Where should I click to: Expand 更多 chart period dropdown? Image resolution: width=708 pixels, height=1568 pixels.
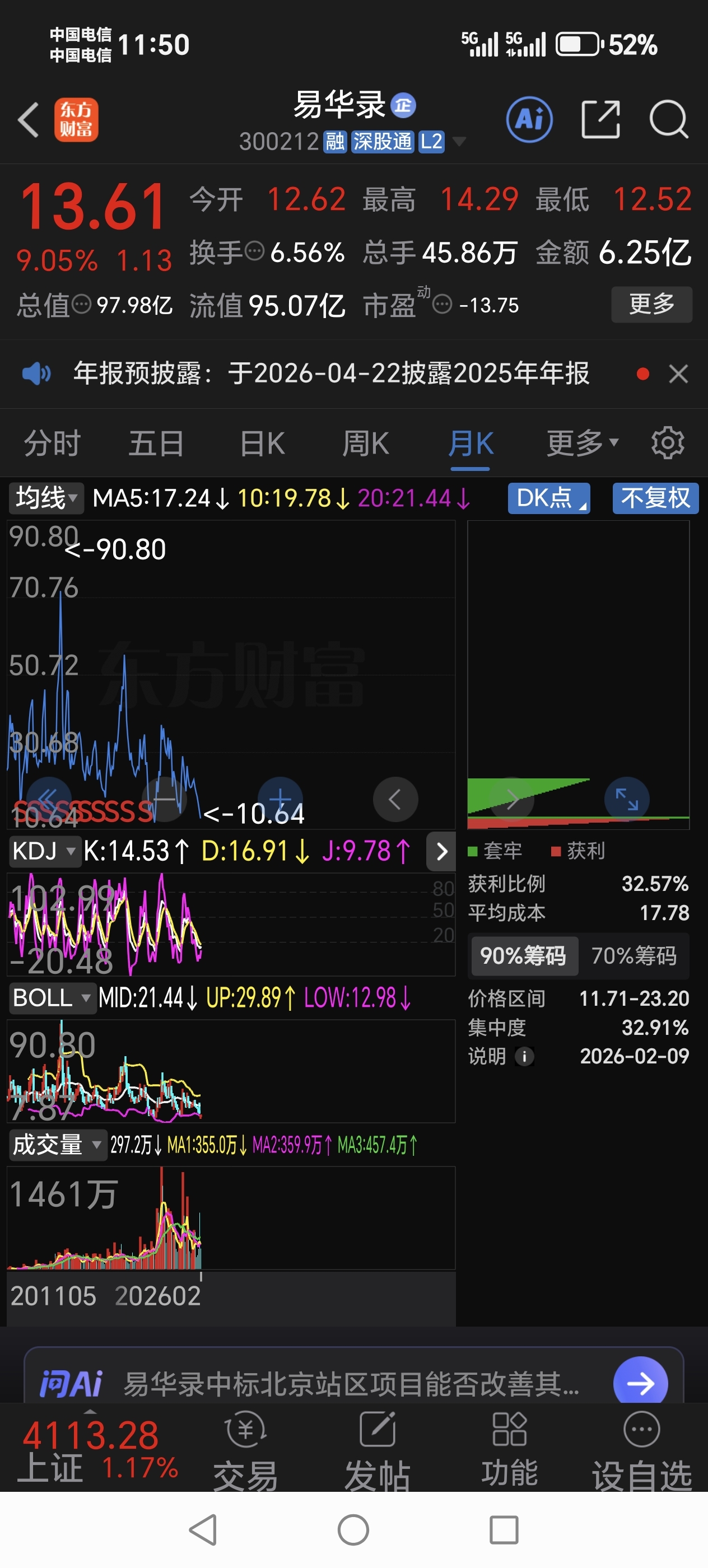click(582, 443)
